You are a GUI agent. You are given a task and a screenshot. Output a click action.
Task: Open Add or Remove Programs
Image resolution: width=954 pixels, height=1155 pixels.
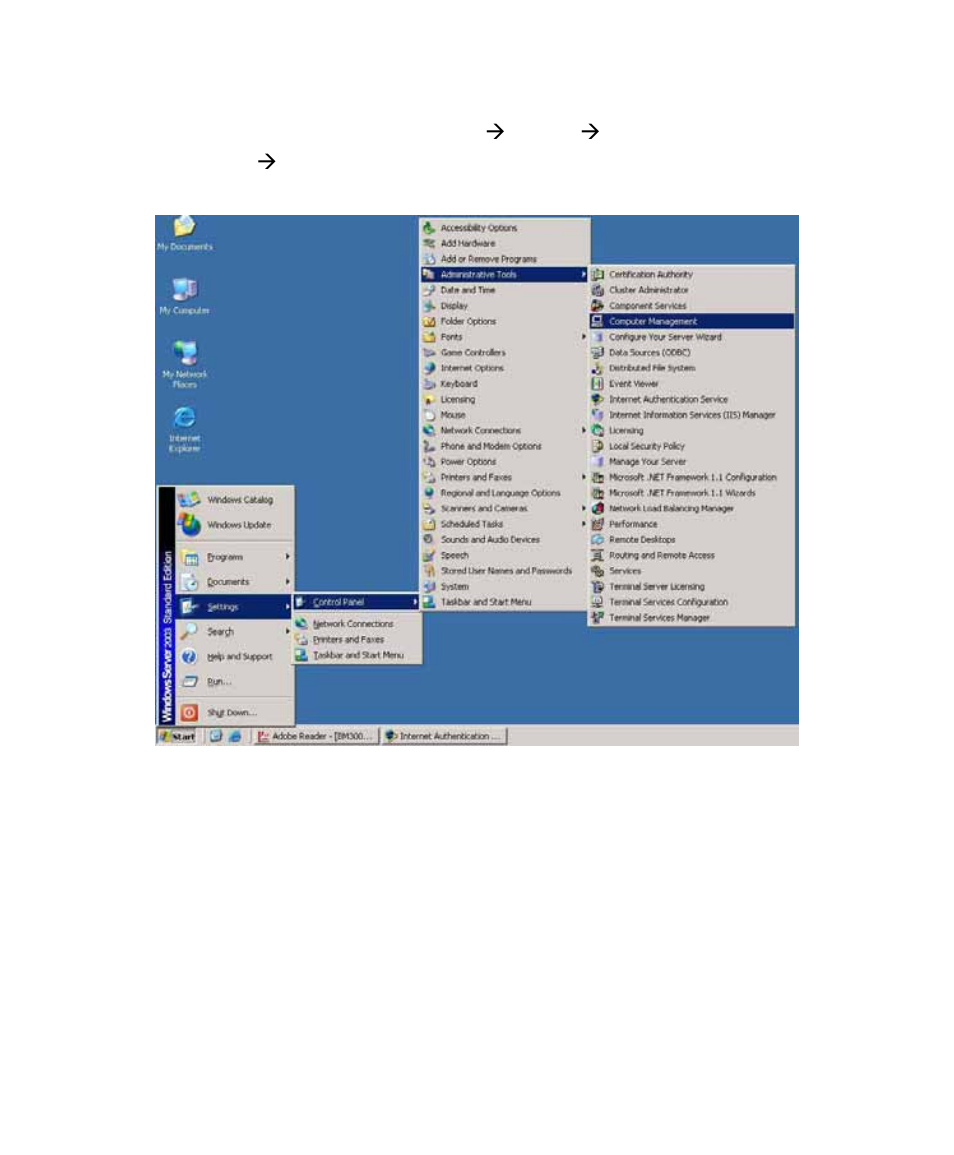pos(505,259)
